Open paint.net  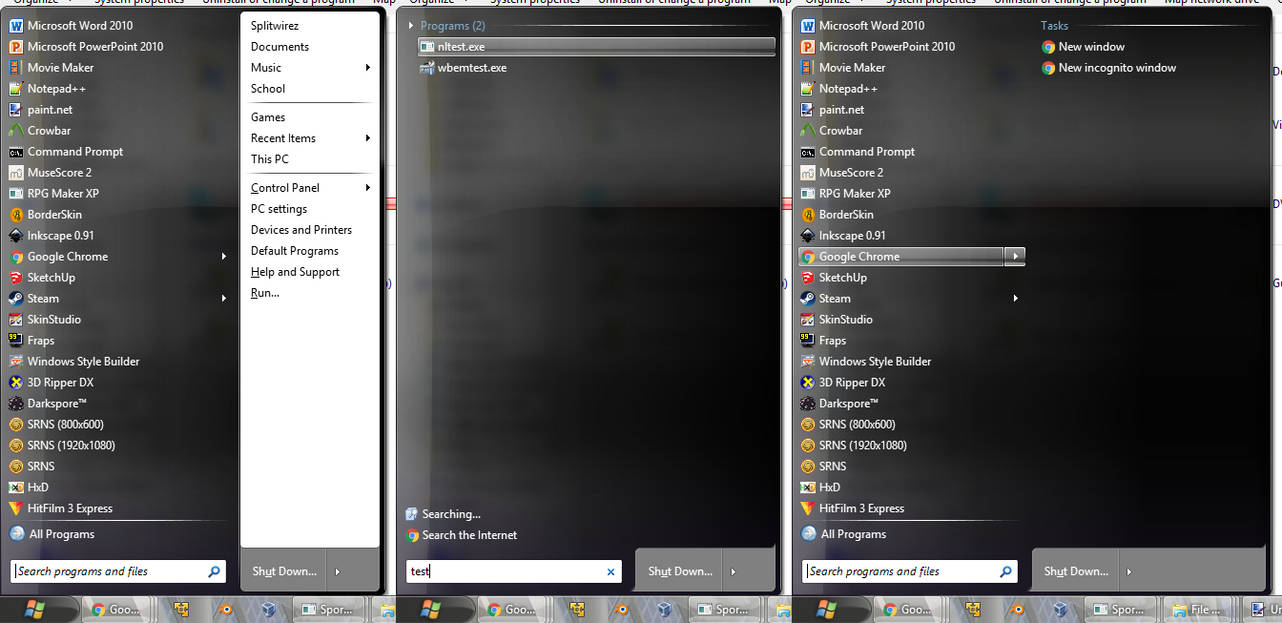(x=50, y=109)
